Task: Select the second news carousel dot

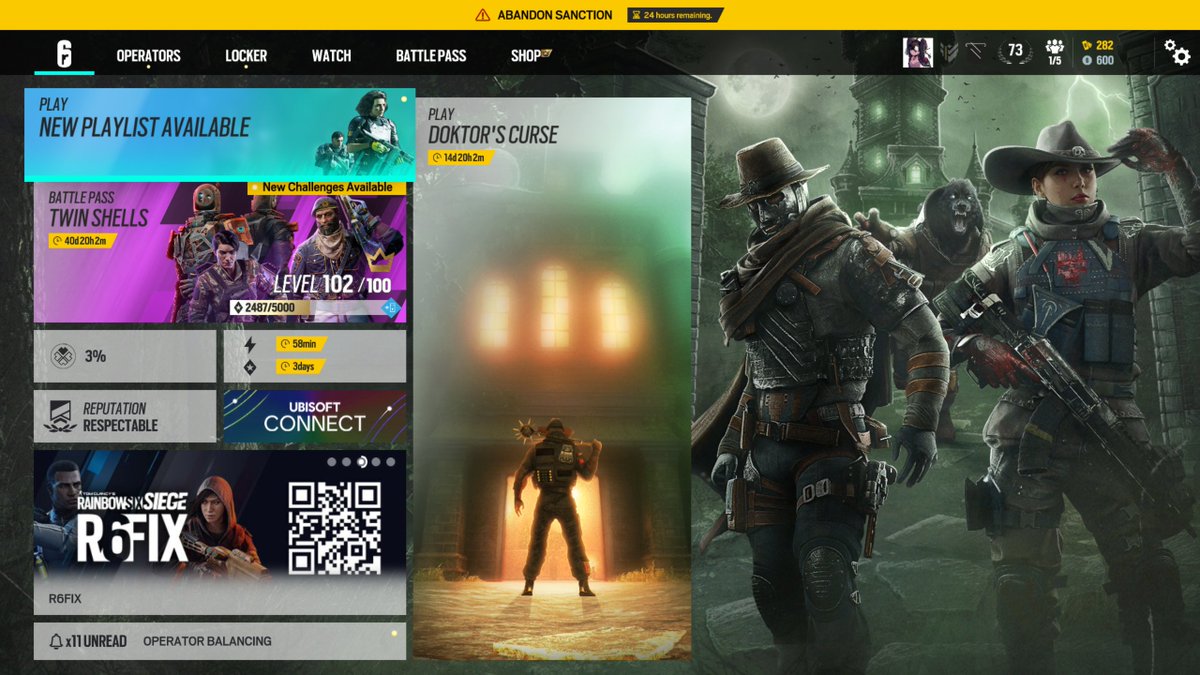Action: click(x=346, y=462)
